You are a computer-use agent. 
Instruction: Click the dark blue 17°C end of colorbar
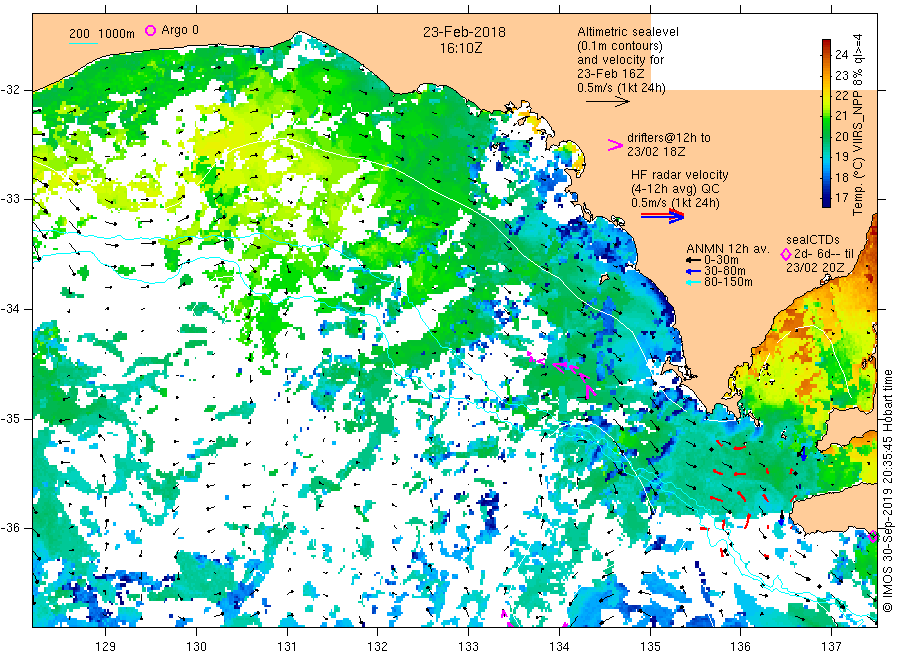(x=826, y=200)
